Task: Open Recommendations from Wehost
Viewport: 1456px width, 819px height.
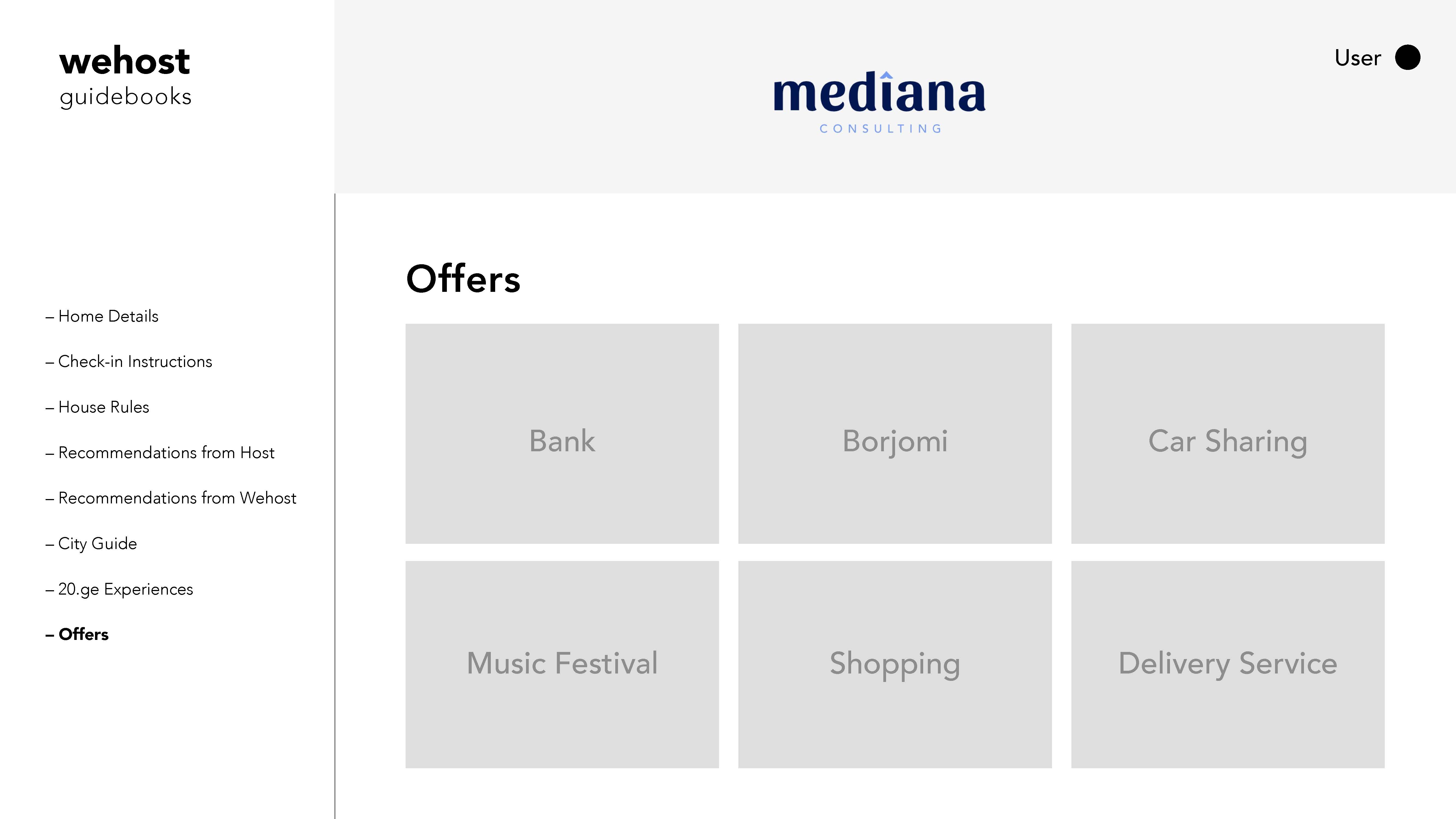Action: pyautogui.click(x=177, y=498)
